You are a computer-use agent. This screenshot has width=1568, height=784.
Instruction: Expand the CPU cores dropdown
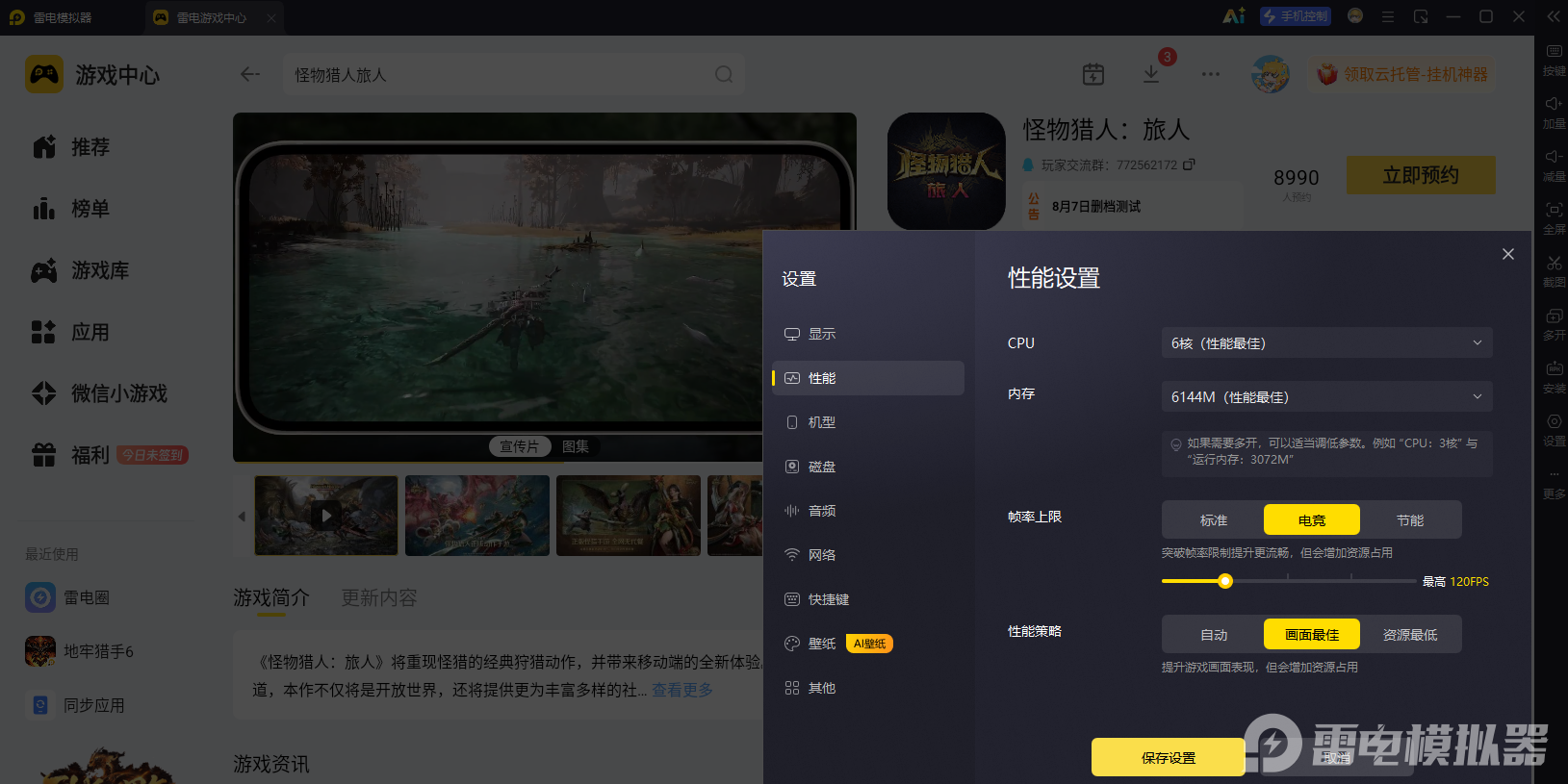(x=1326, y=342)
